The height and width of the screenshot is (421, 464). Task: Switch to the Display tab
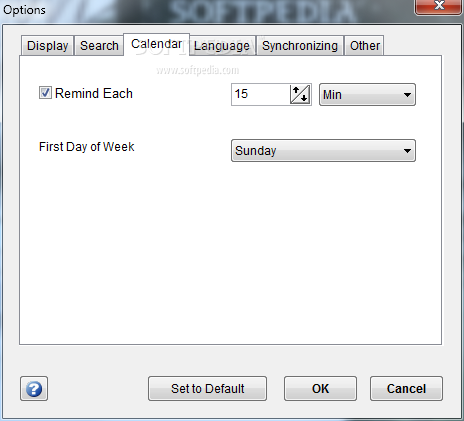click(47, 45)
